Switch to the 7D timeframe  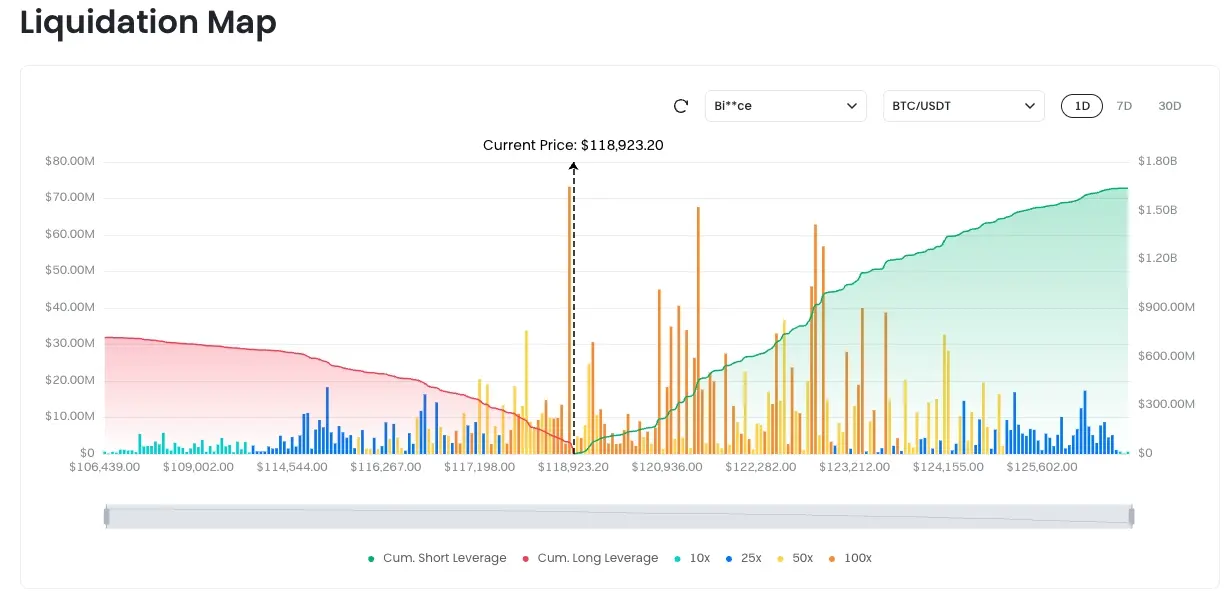point(1124,106)
